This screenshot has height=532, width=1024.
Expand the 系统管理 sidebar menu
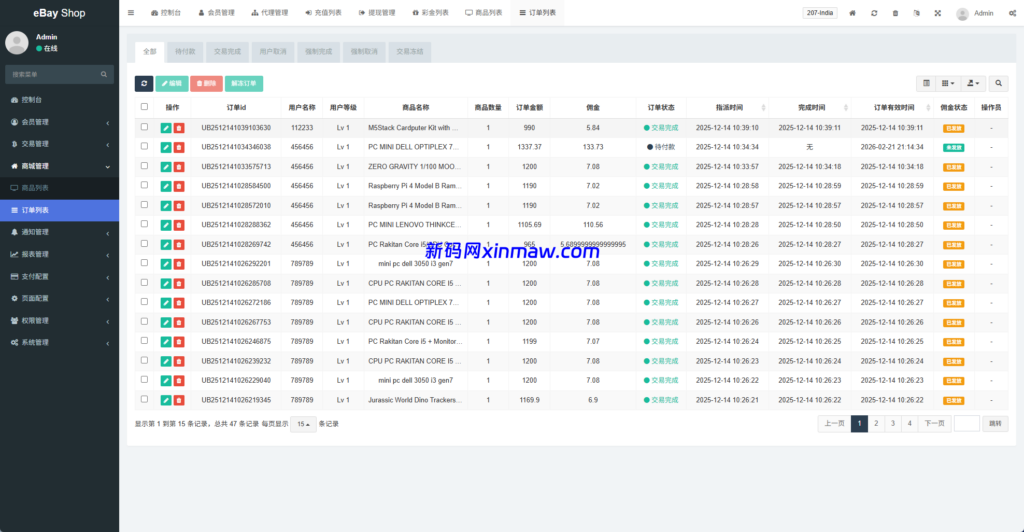(59, 343)
